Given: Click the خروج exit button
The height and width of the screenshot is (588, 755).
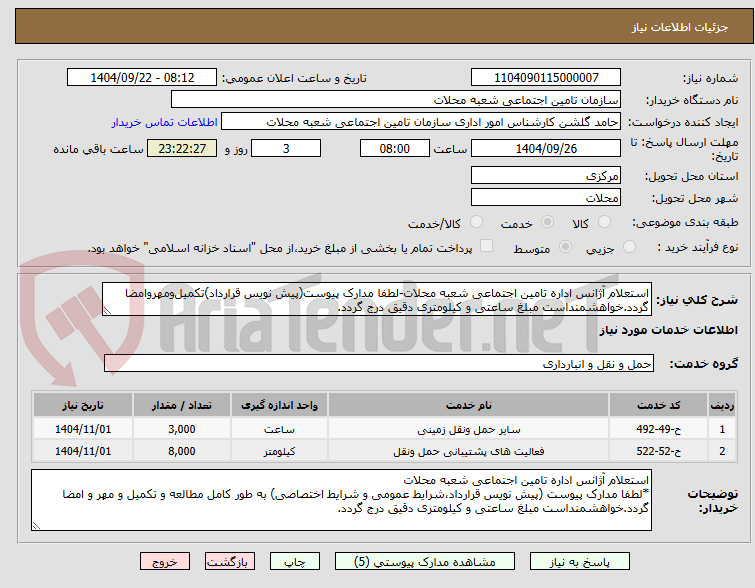Looking at the screenshot, I should 165,562.
